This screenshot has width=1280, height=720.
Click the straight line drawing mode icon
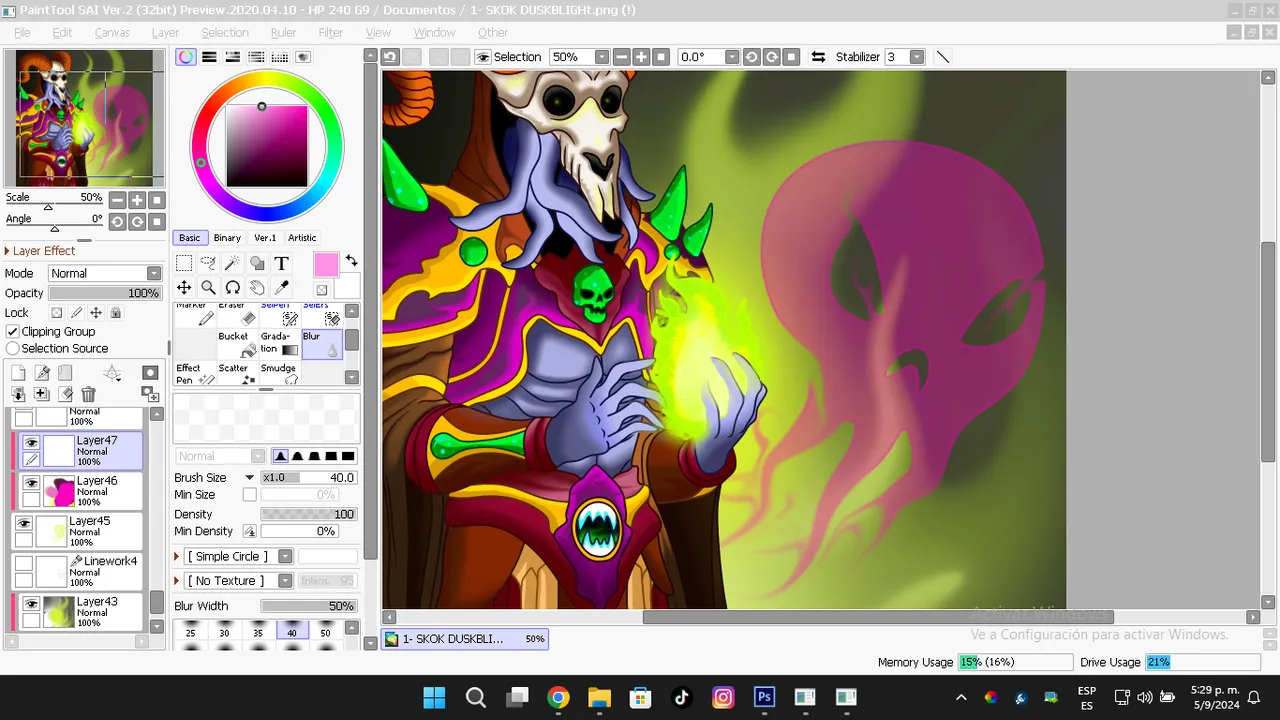coord(942,57)
